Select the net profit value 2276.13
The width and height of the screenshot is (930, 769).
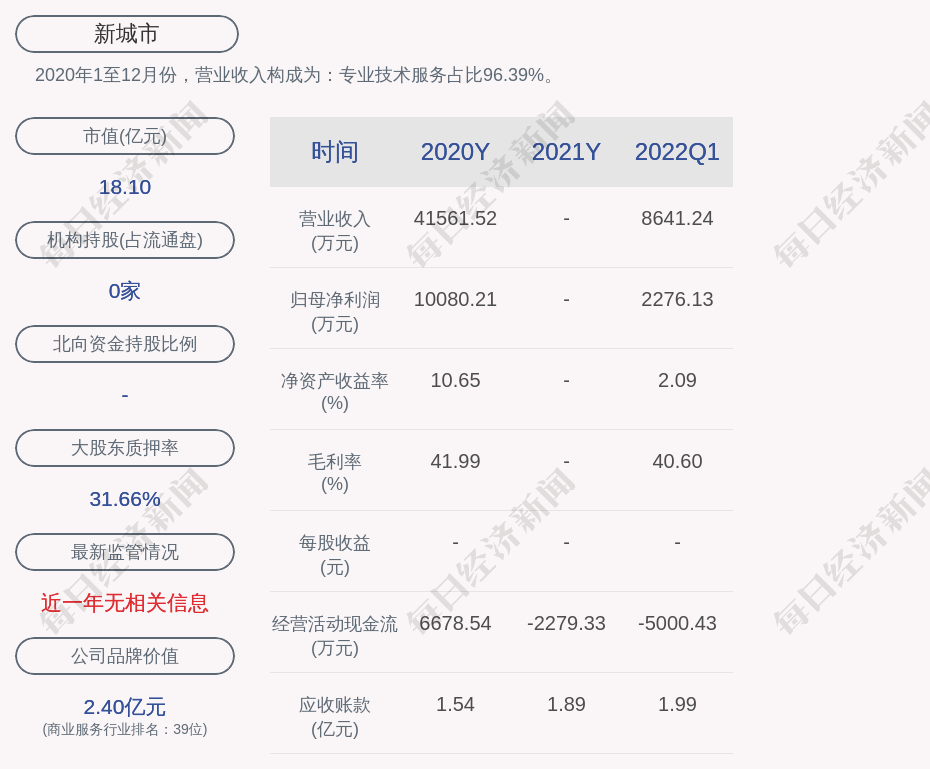tap(677, 299)
